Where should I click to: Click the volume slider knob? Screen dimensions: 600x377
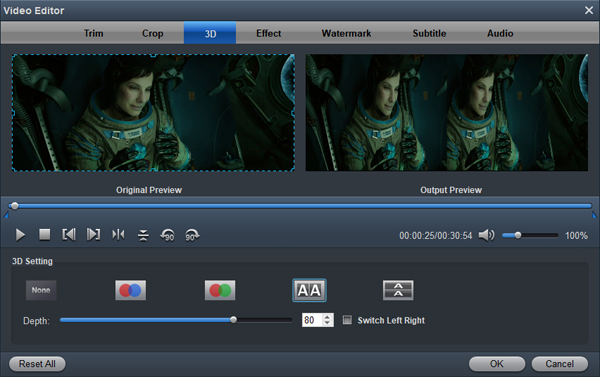(x=518, y=235)
